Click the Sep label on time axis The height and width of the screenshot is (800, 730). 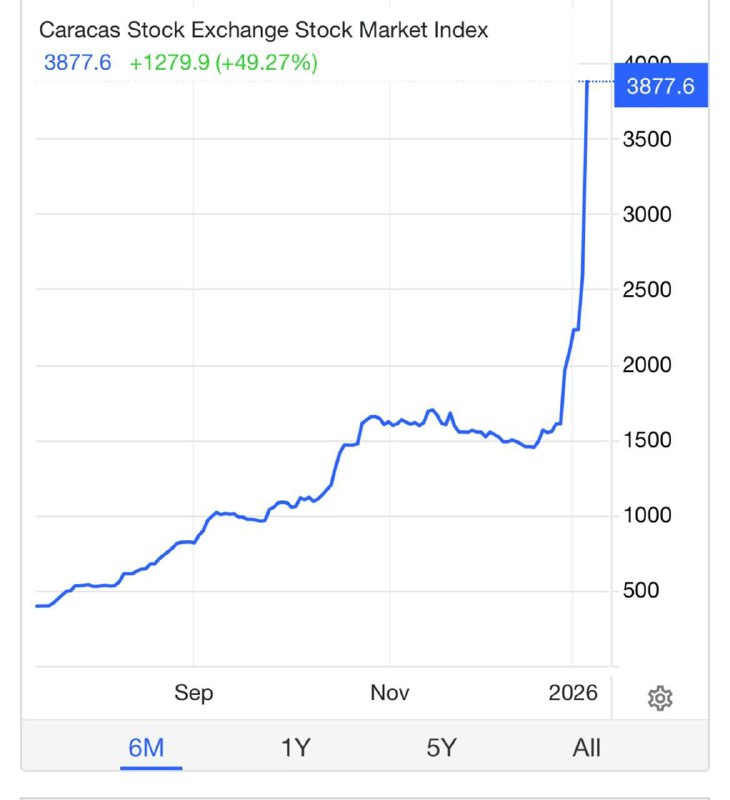[x=193, y=693]
